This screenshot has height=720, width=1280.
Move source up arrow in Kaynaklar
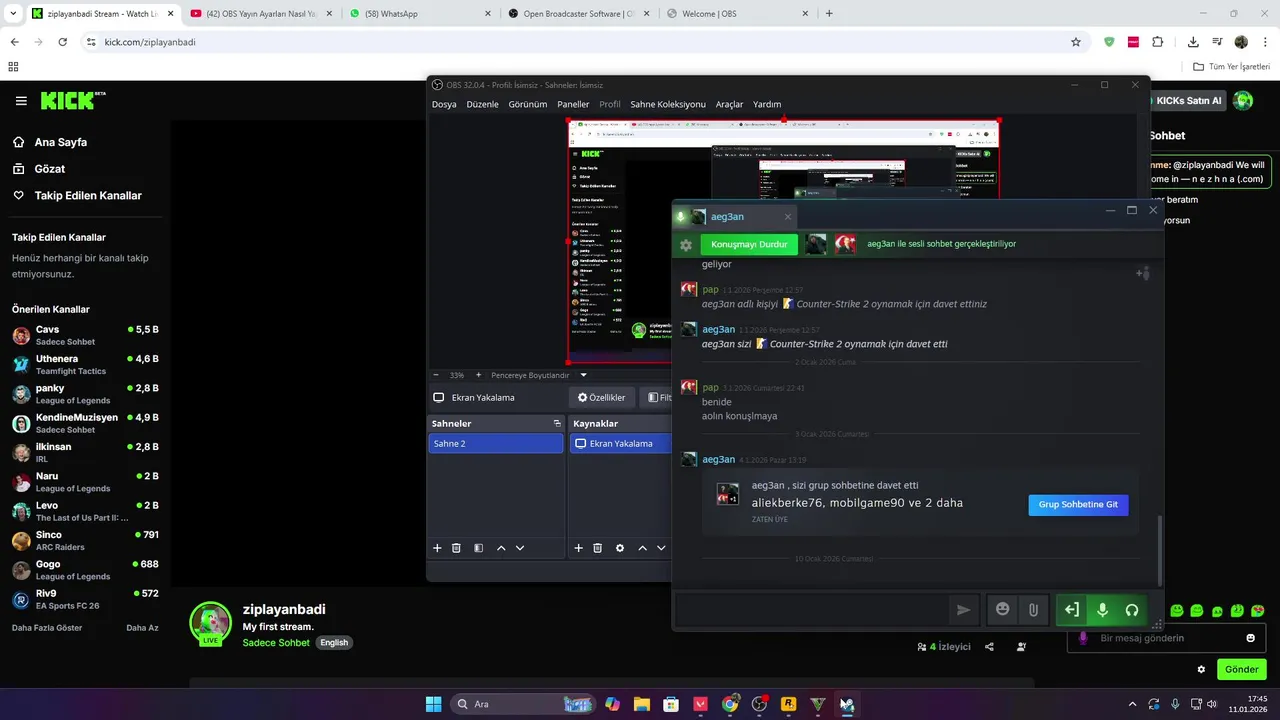tap(642, 548)
